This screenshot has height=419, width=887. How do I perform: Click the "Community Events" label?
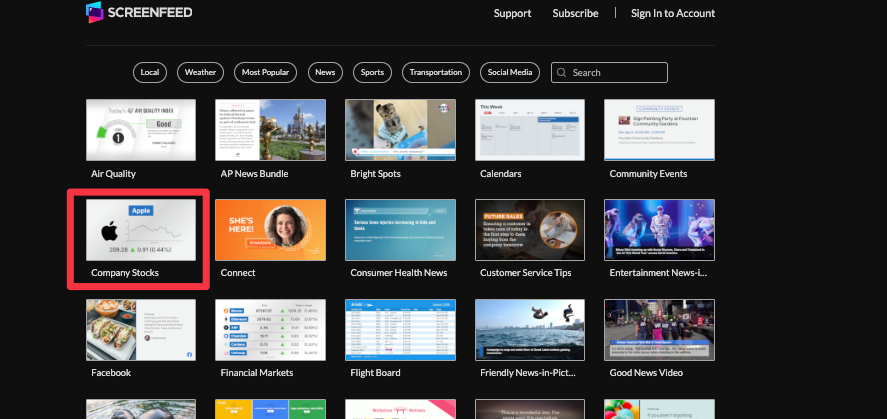[648, 174]
